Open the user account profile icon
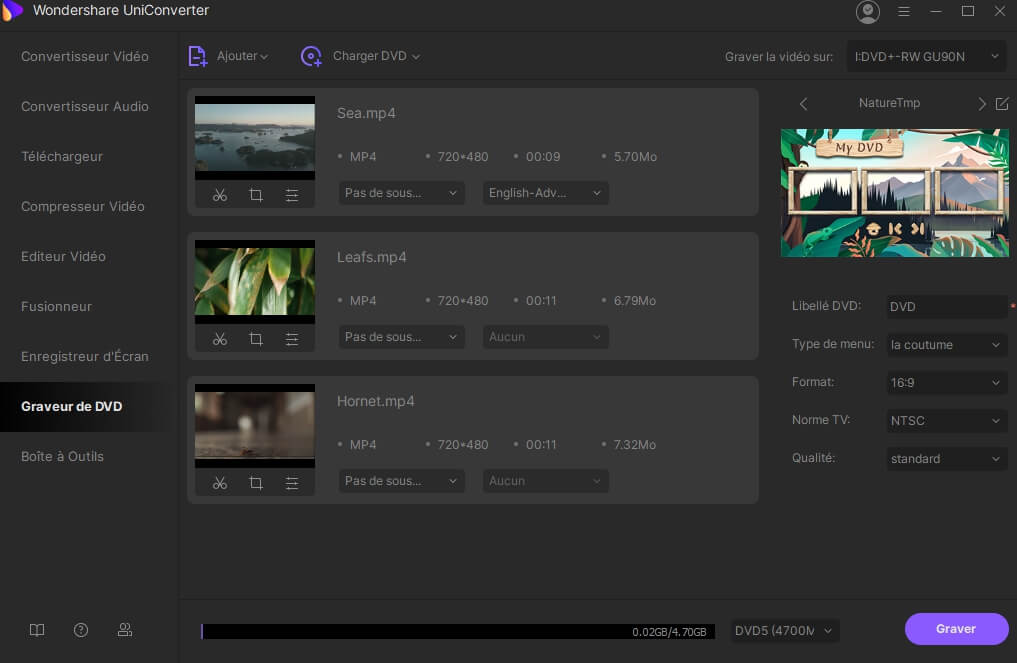The height and width of the screenshot is (663, 1017). coord(868,12)
